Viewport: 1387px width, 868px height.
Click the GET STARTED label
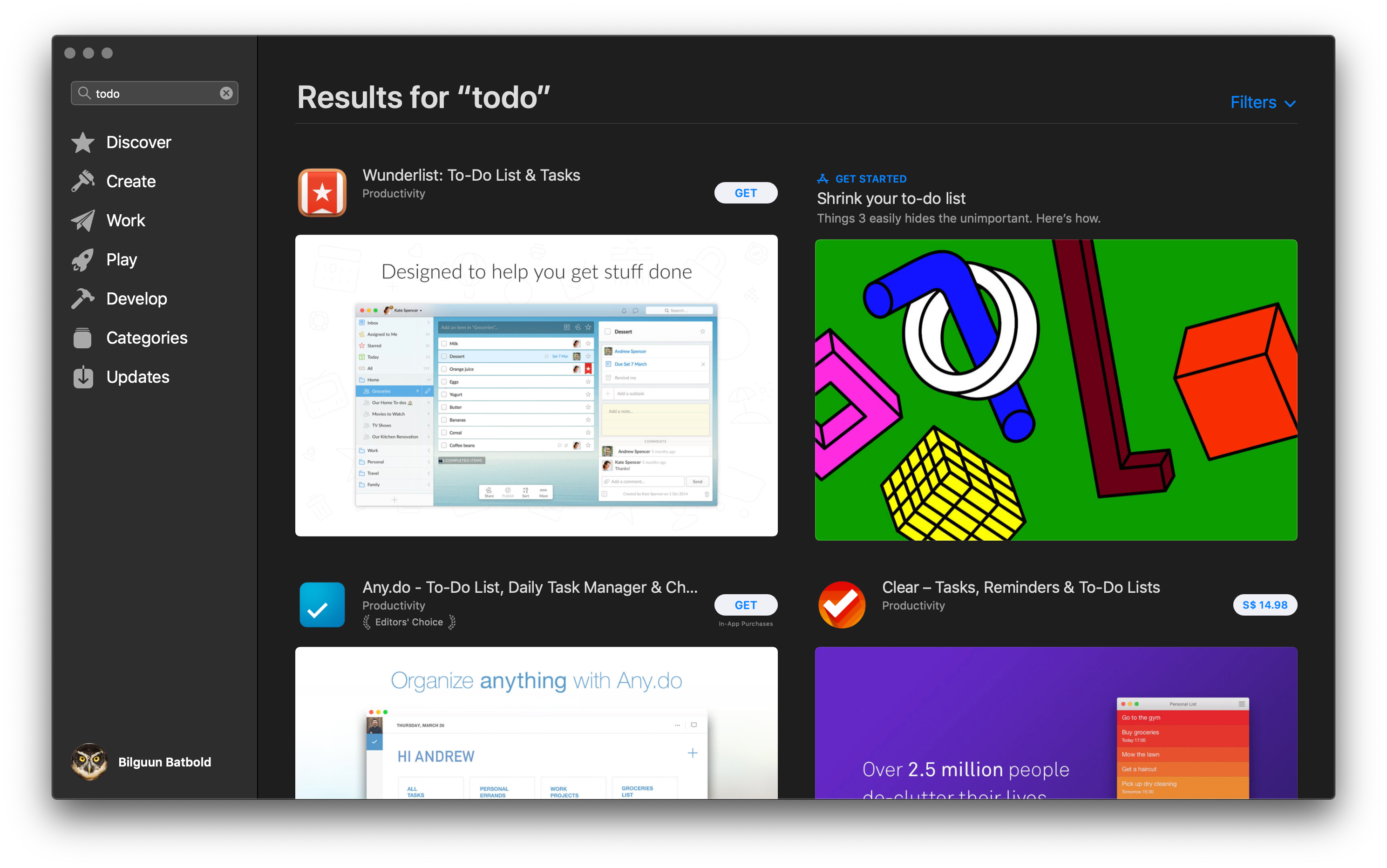tap(871, 178)
